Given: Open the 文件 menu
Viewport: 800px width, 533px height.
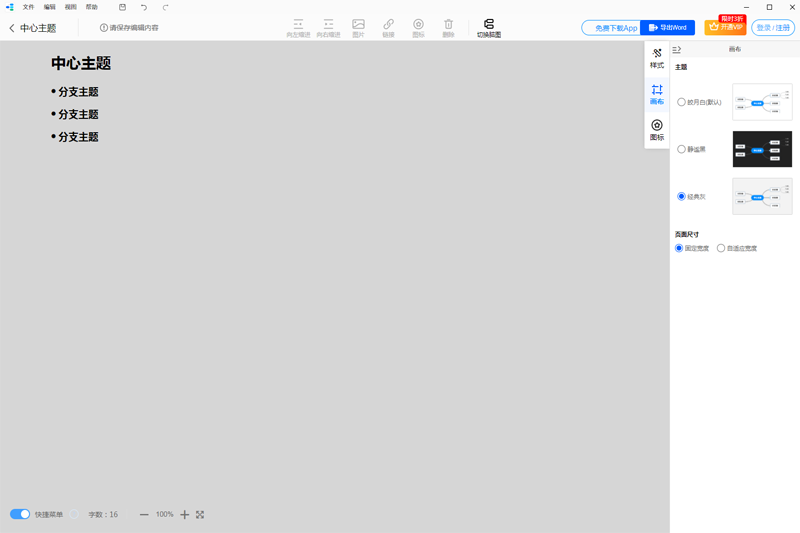Looking at the screenshot, I should coord(28,7).
